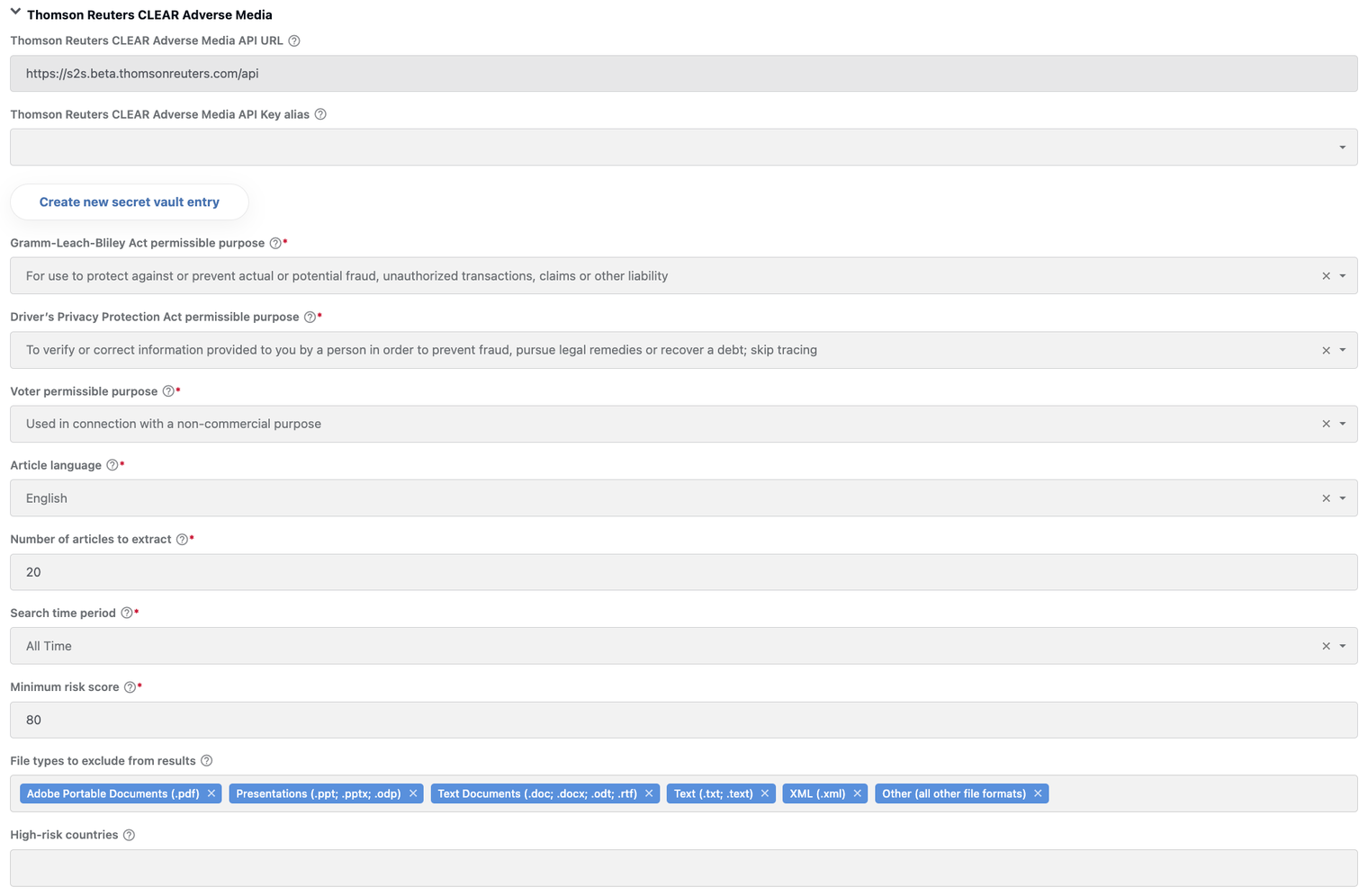Remove the Text Documents (.doc; .docx; .odt; .rtf) chip
The image size is (1368, 896).
pos(649,793)
